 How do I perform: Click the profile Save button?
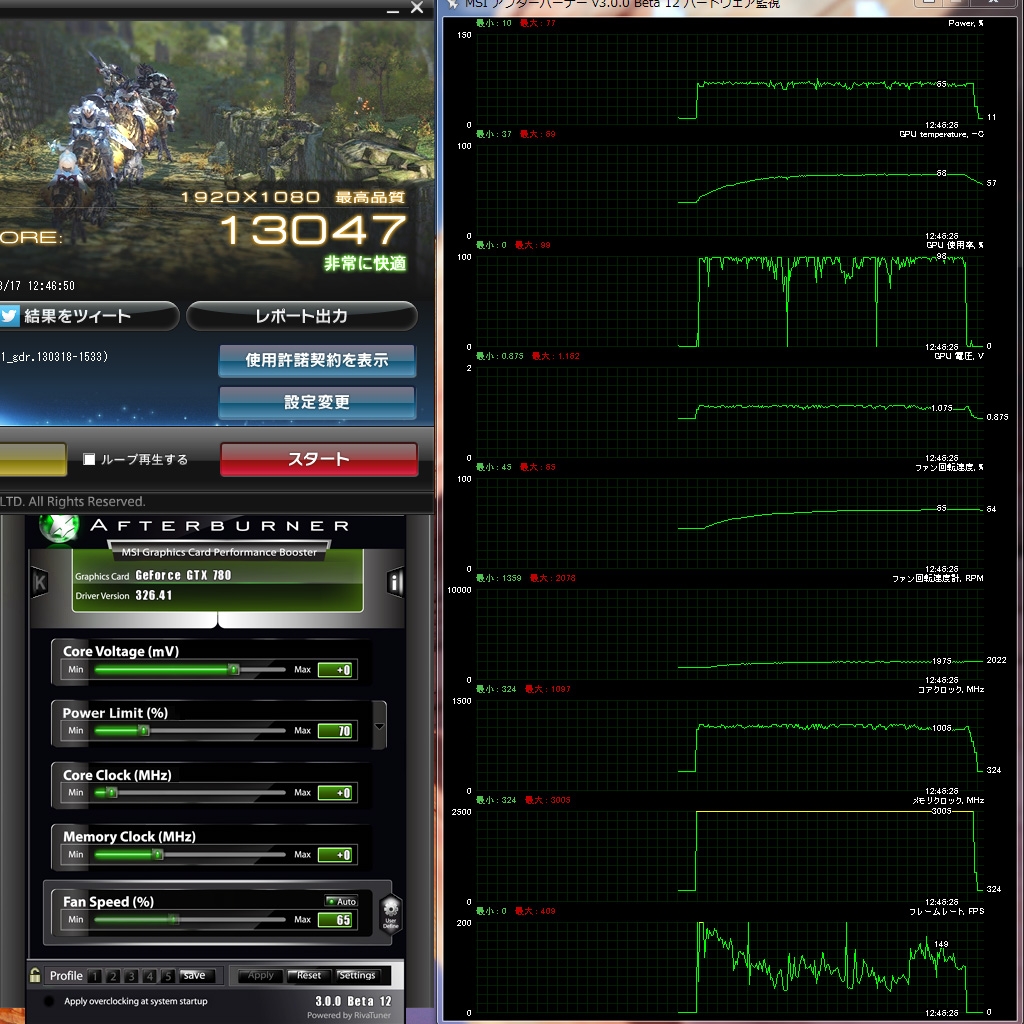(x=196, y=975)
